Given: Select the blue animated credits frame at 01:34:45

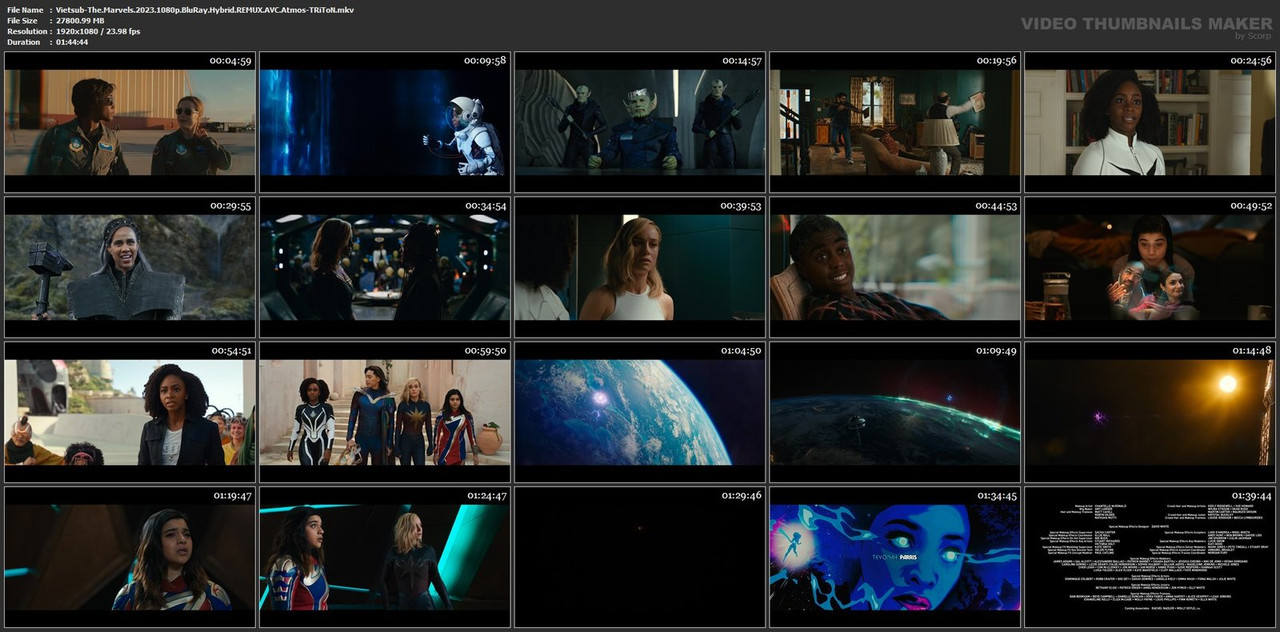Looking at the screenshot, I should tap(895, 557).
